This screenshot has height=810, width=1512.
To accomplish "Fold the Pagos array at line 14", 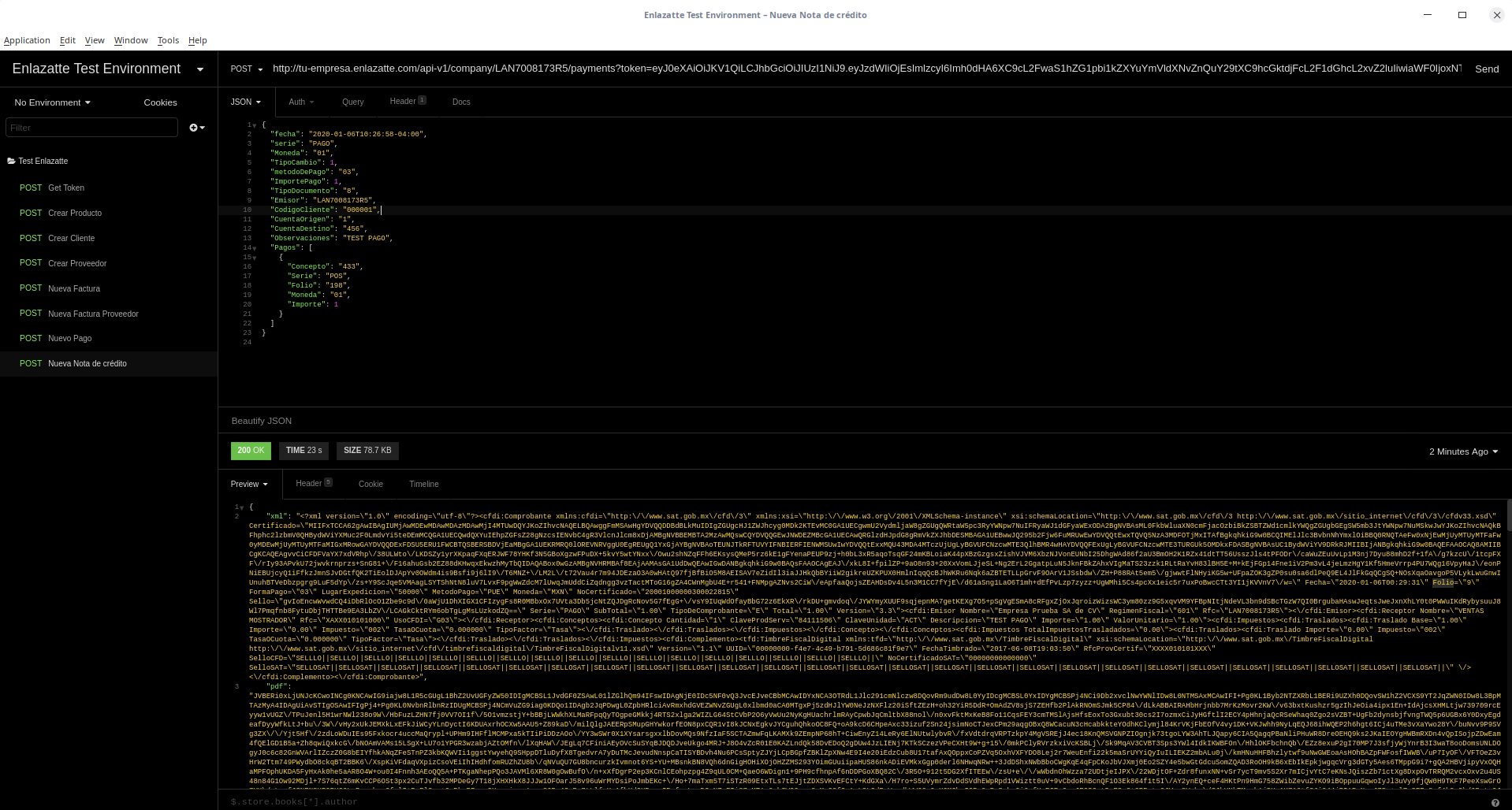I will click(255, 248).
